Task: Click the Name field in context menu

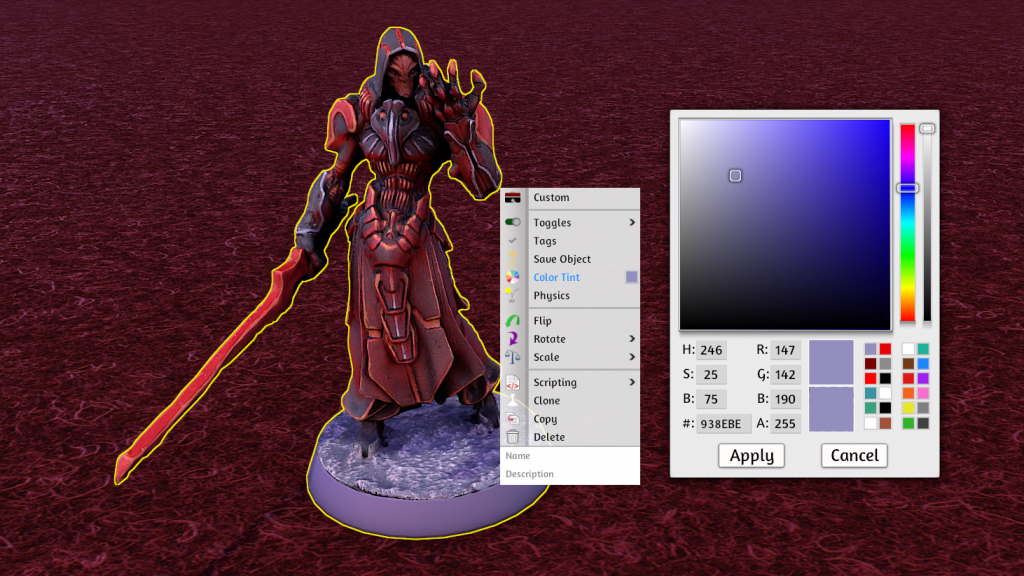Action: pyautogui.click(x=570, y=456)
